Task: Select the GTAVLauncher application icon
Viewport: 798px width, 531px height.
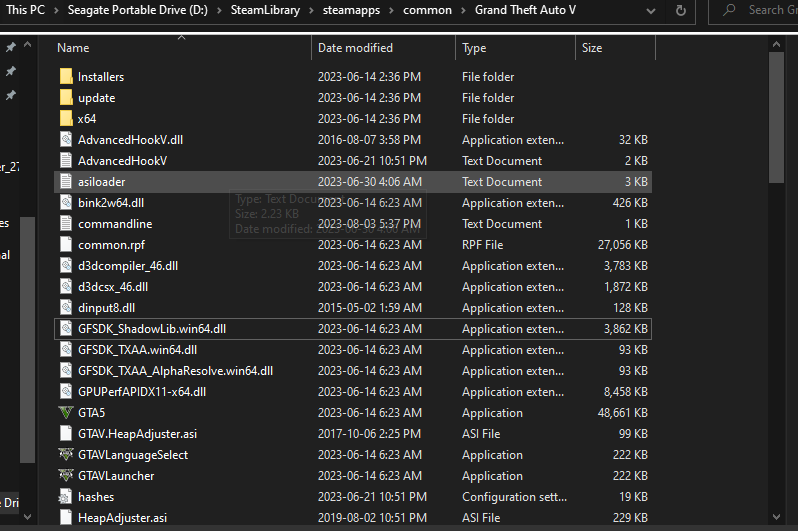Action: click(x=66, y=476)
